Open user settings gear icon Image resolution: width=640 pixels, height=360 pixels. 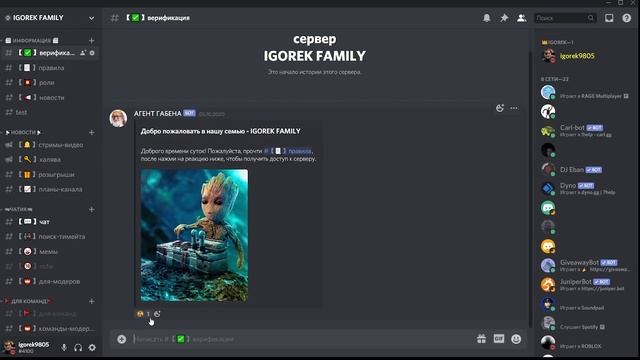[92, 348]
